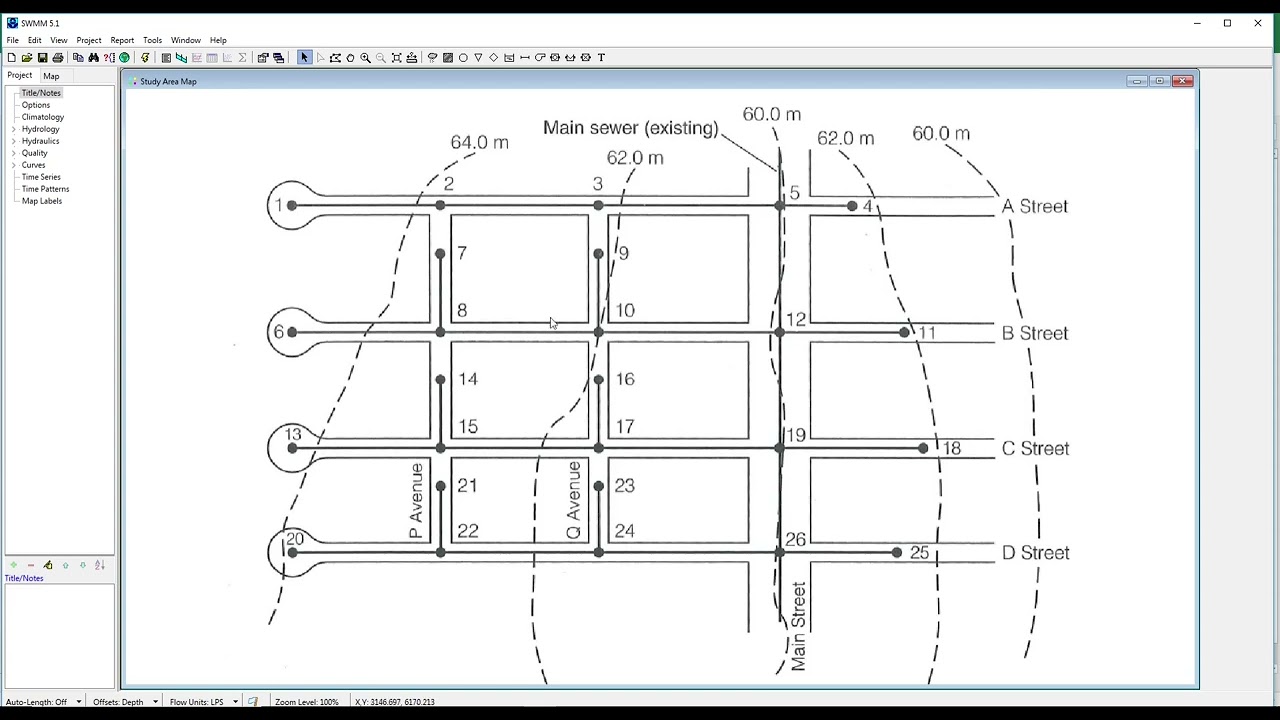Switch to the Project tab

click(x=20, y=75)
